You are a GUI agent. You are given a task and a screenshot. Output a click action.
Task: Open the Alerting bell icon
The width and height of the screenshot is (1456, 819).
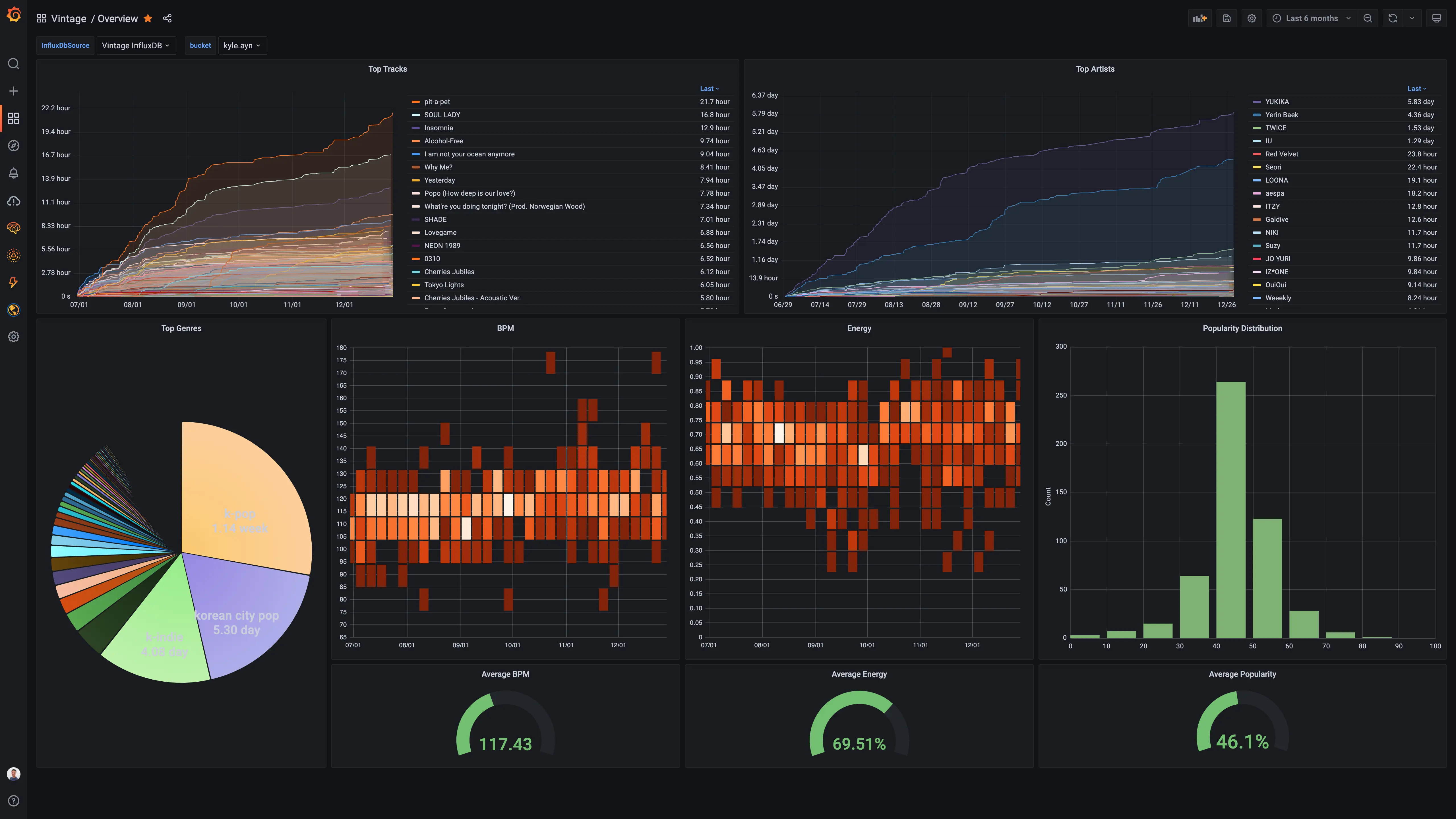[14, 173]
